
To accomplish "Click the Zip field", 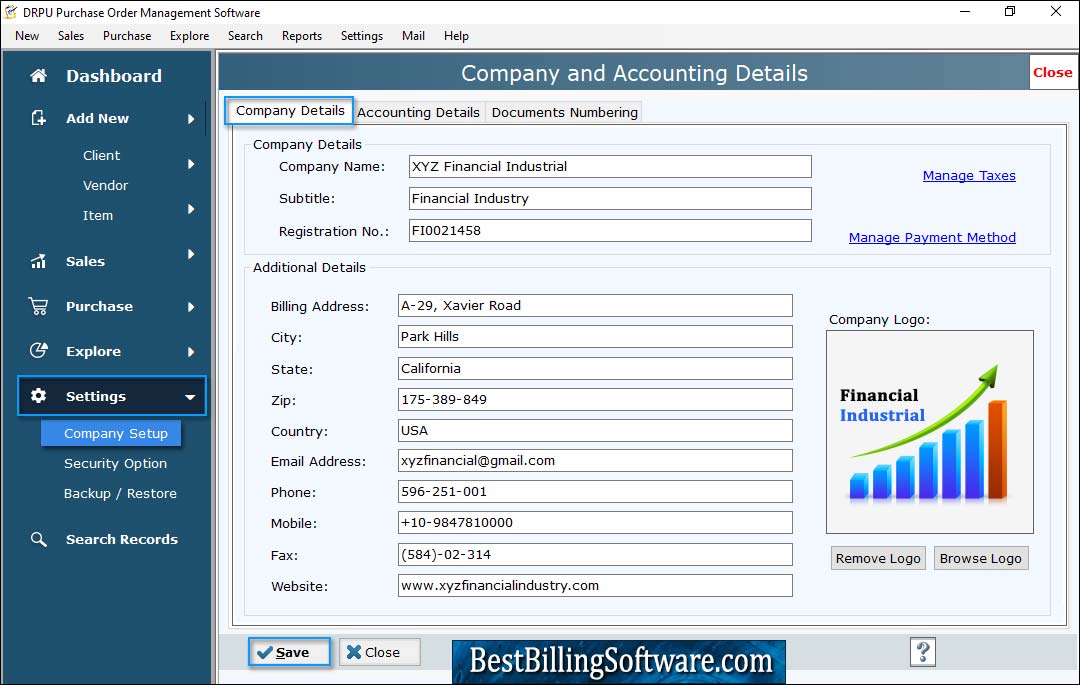I will coord(595,399).
